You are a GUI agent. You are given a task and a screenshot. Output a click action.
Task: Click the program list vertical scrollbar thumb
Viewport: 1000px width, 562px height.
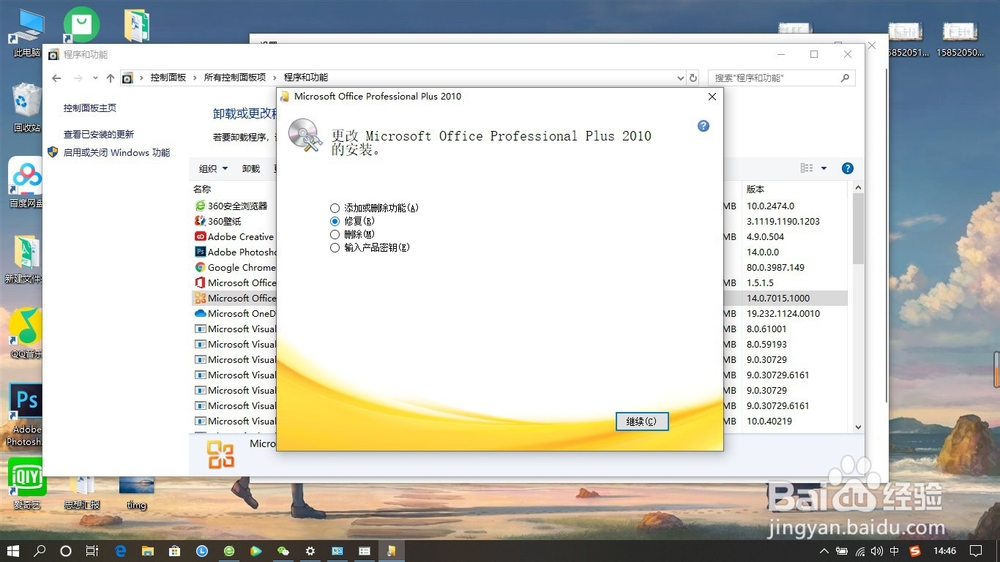pos(858,228)
